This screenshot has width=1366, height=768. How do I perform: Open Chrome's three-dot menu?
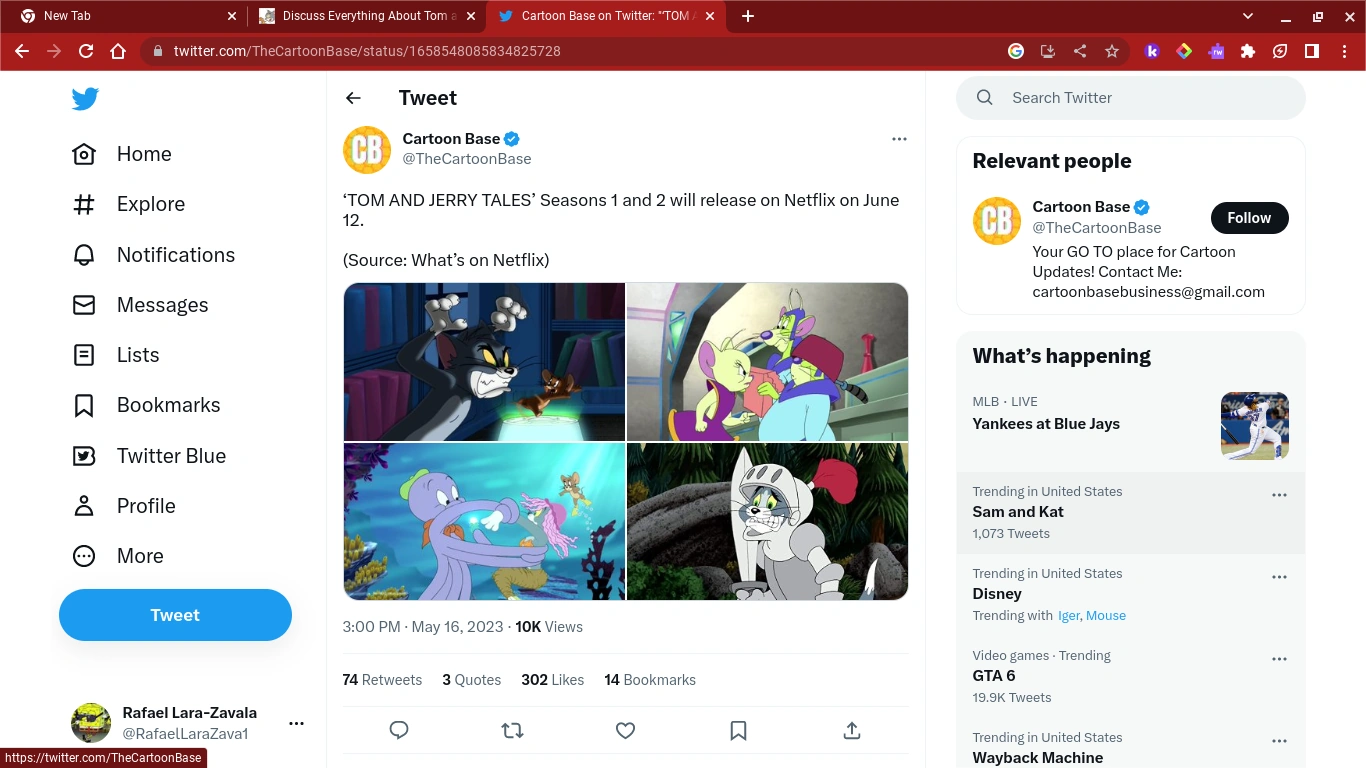coord(1343,51)
